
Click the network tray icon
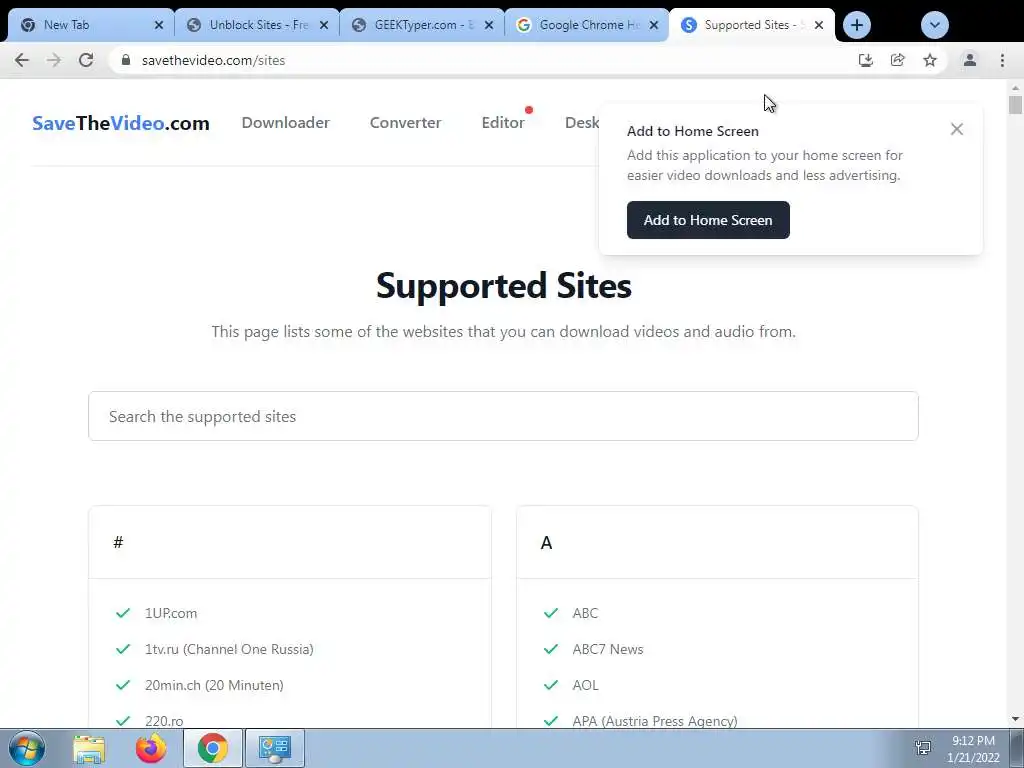tap(923, 748)
